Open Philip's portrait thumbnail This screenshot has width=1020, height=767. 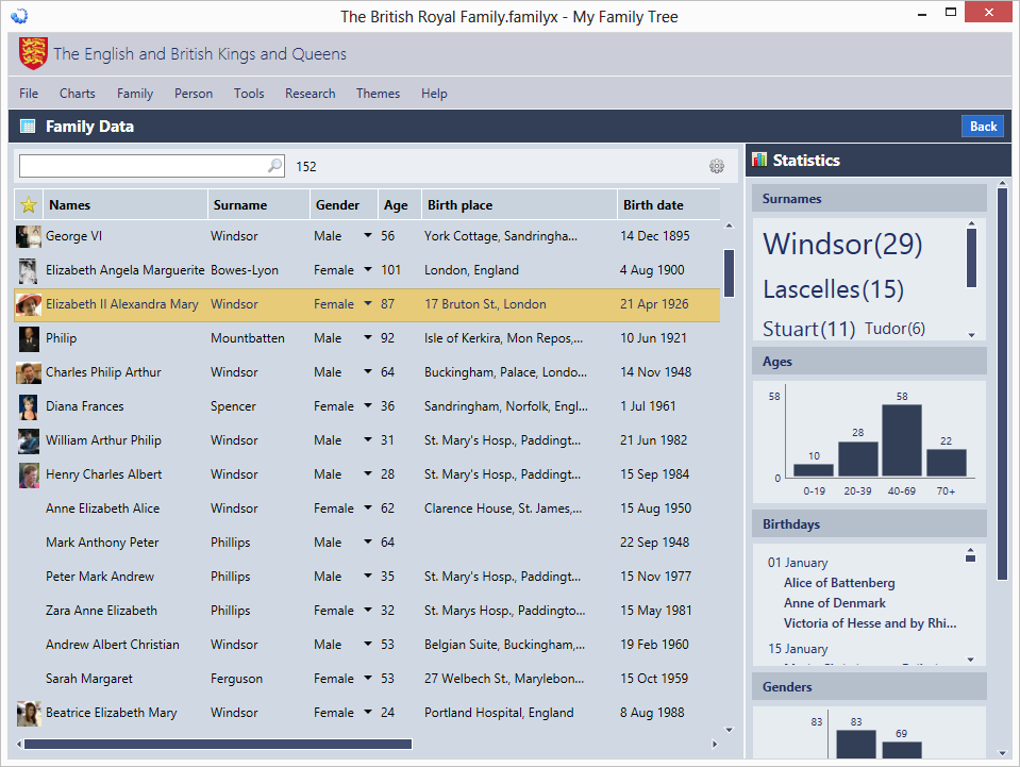coord(28,338)
